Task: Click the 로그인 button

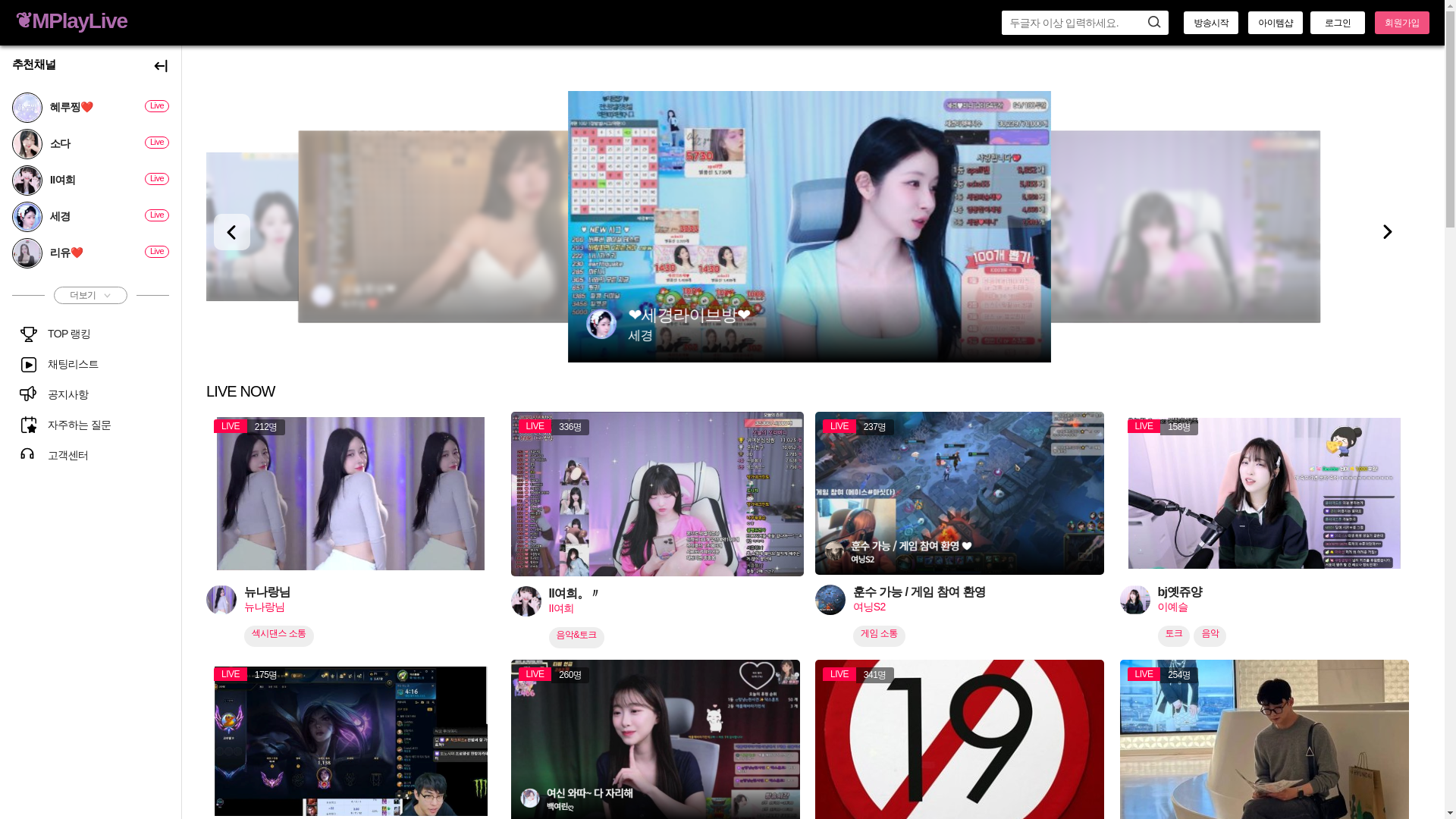Action: tap(1337, 23)
